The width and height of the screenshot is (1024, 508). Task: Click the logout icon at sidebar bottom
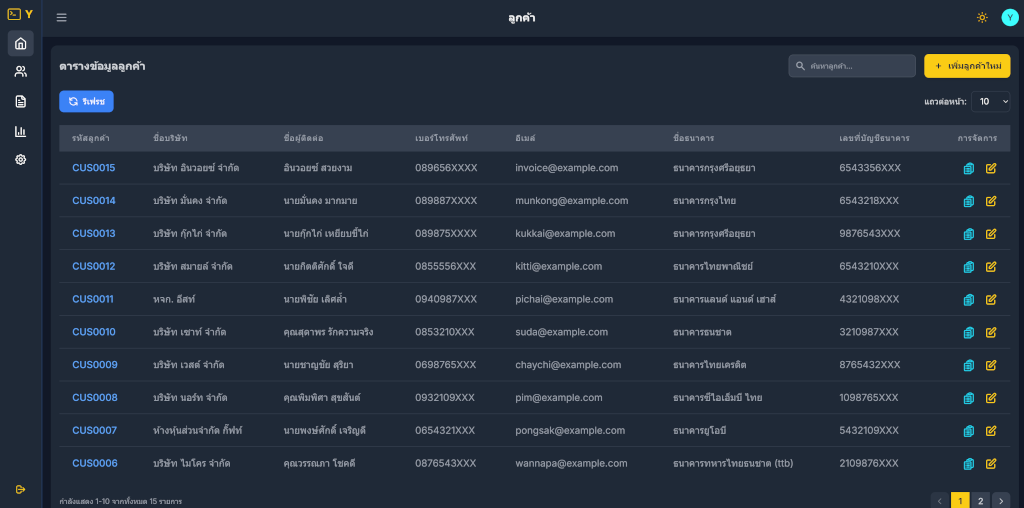click(x=20, y=489)
